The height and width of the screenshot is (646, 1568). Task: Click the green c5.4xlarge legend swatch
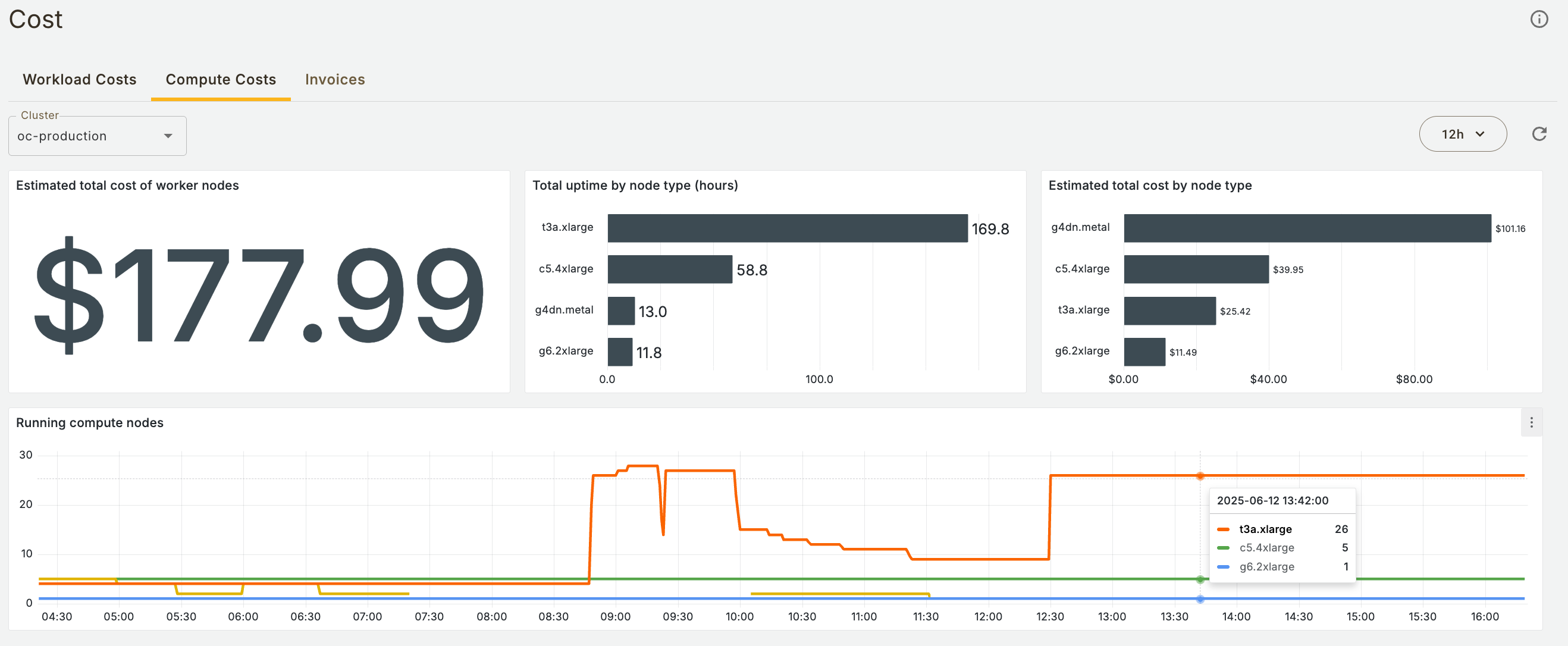(x=1223, y=548)
